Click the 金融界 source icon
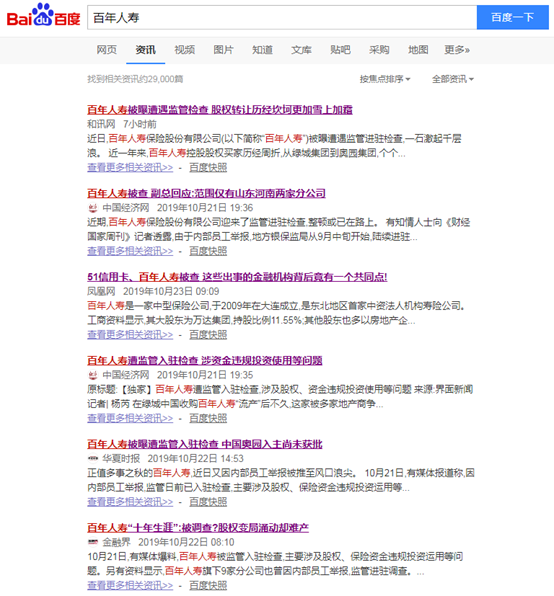 (x=93, y=542)
